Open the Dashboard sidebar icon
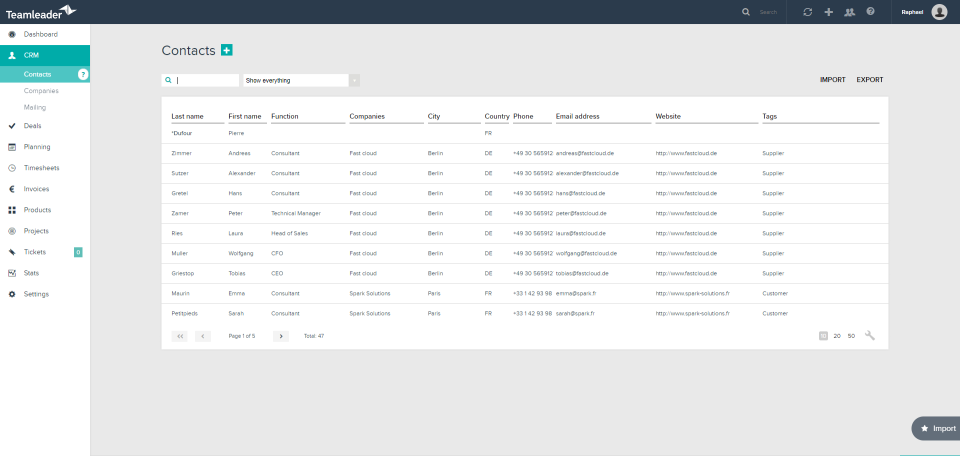Screen dimensions: 960x456 pos(12,34)
